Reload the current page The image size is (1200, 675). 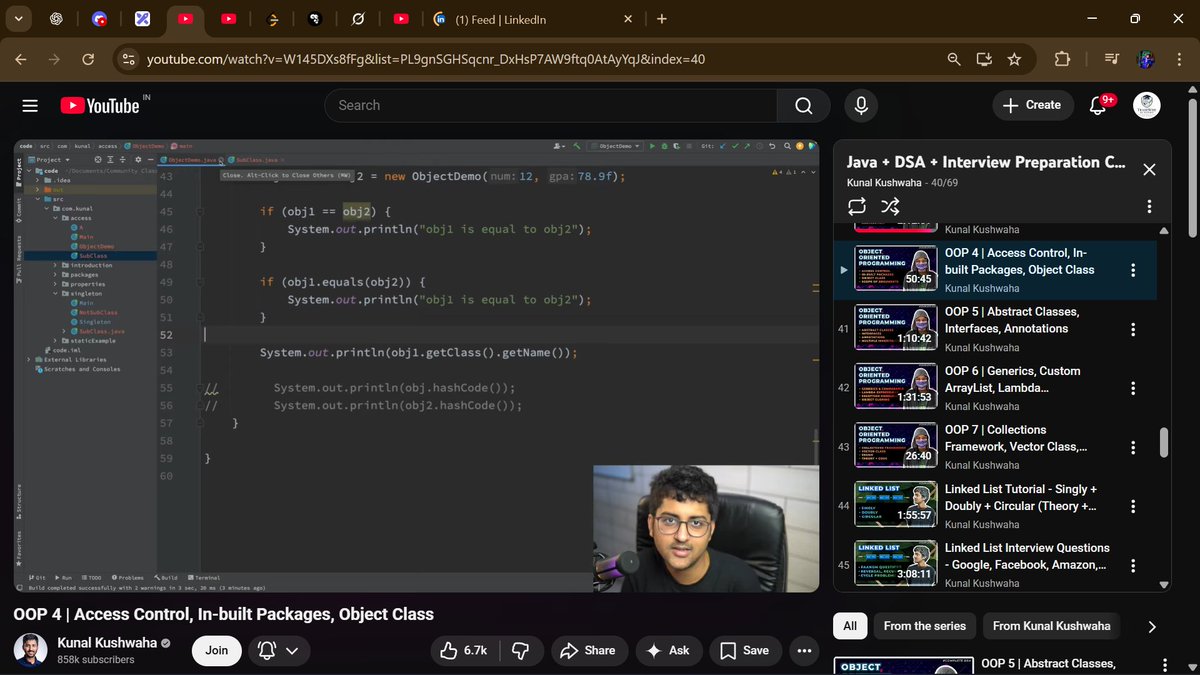(88, 59)
